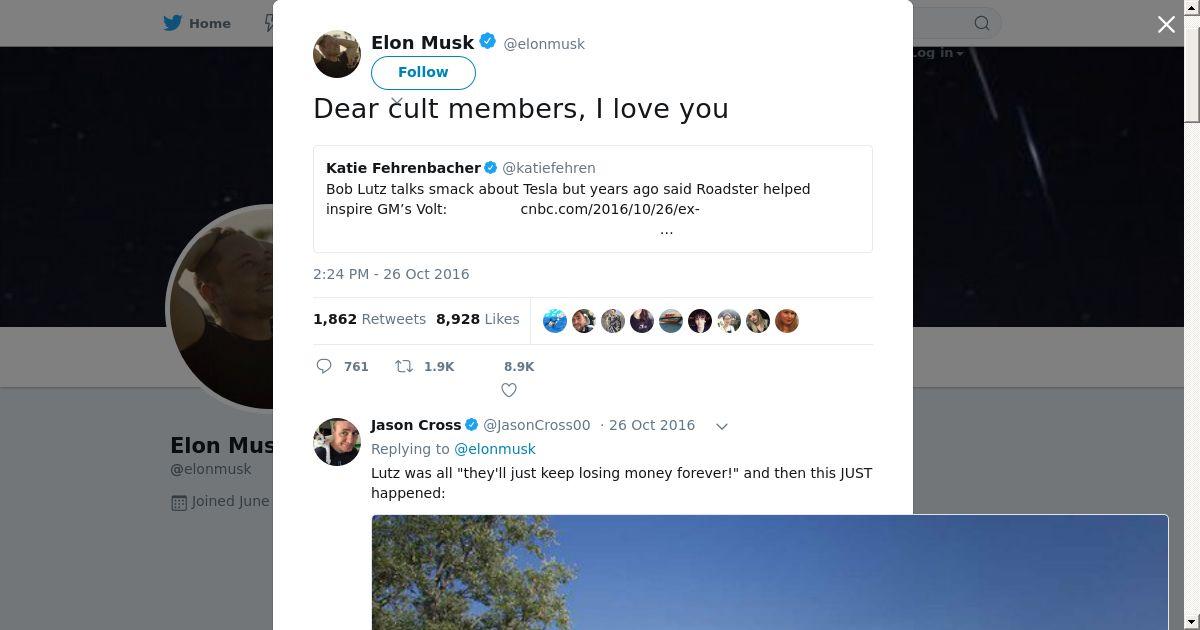Image resolution: width=1200 pixels, height=630 pixels.
Task: Click the first liker's blue avatar
Action: coord(555,321)
